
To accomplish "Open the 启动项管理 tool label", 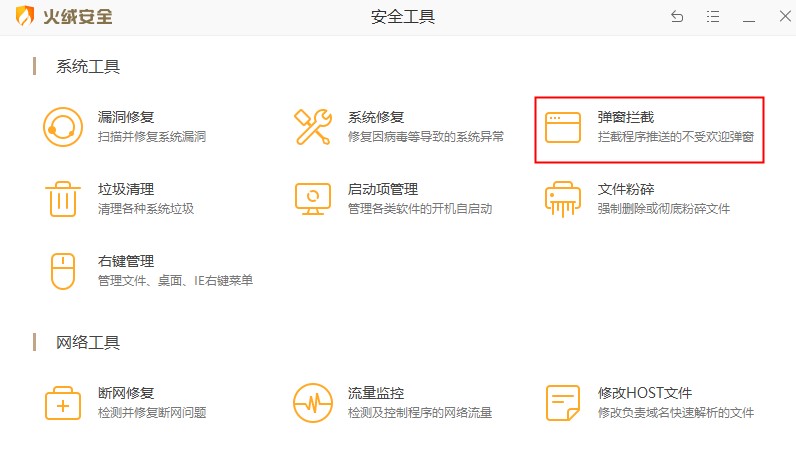I will tap(383, 189).
